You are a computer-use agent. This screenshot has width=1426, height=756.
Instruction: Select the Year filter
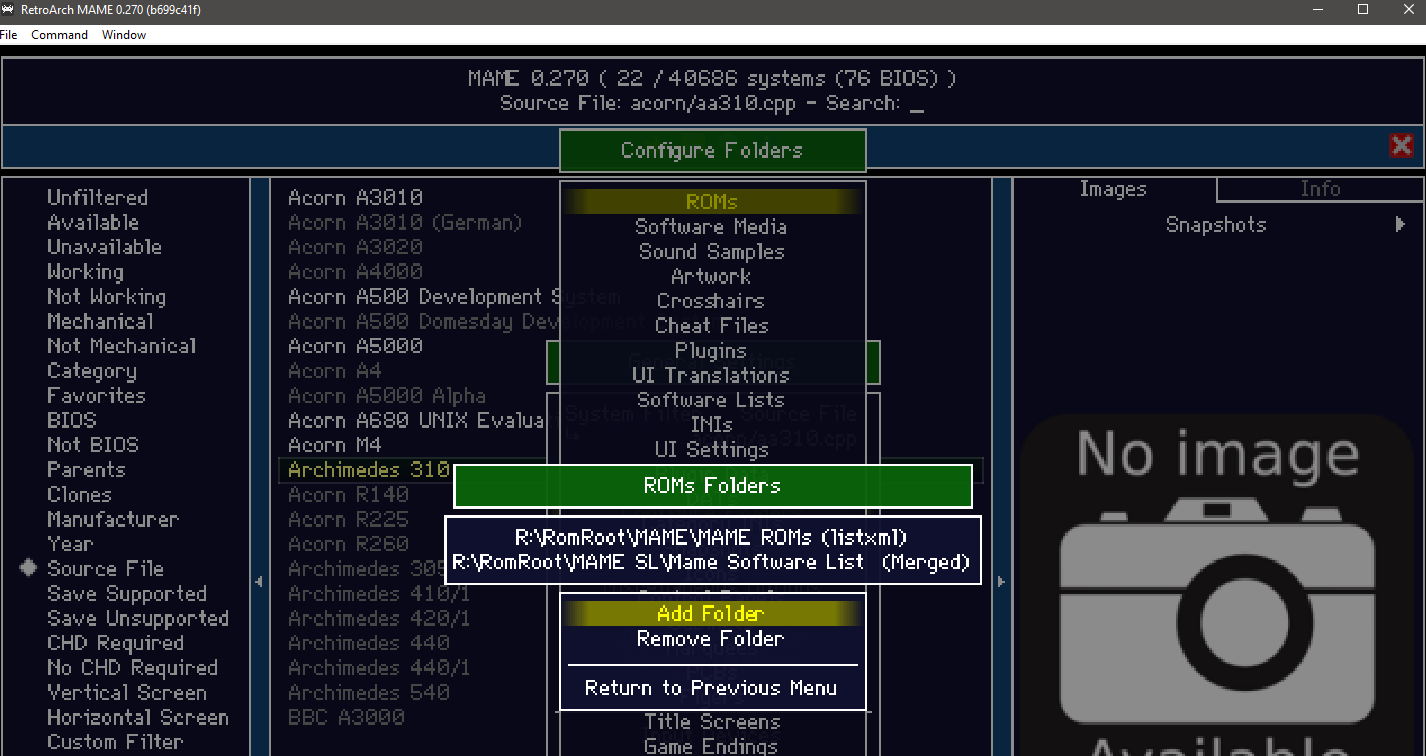(69, 544)
